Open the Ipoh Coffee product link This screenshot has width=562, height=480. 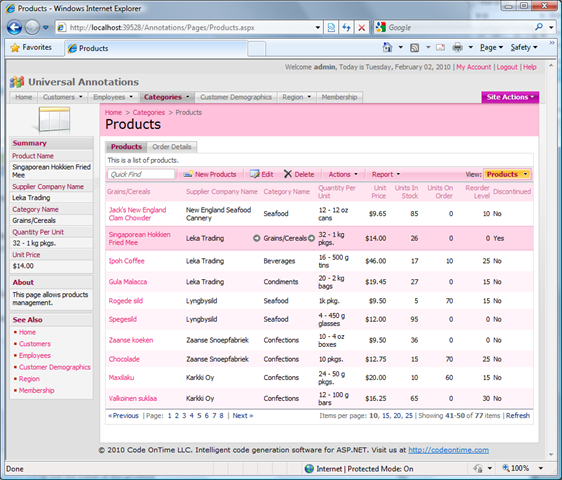point(127,261)
